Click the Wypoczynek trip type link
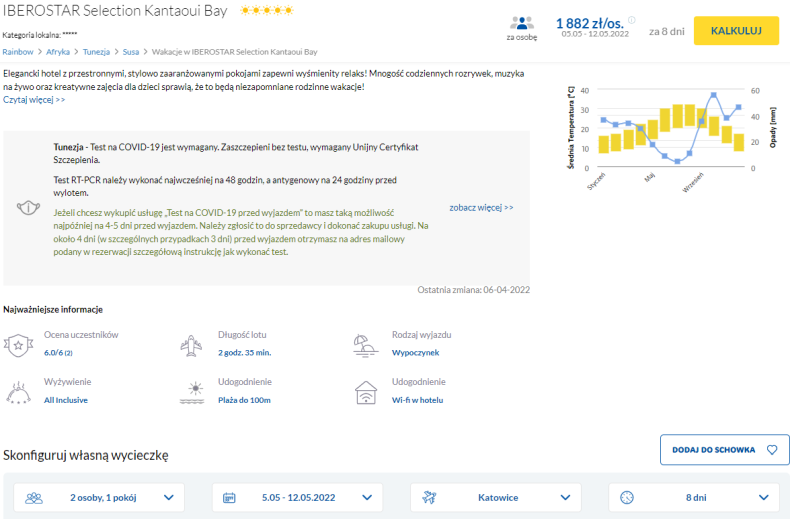 coord(416,353)
